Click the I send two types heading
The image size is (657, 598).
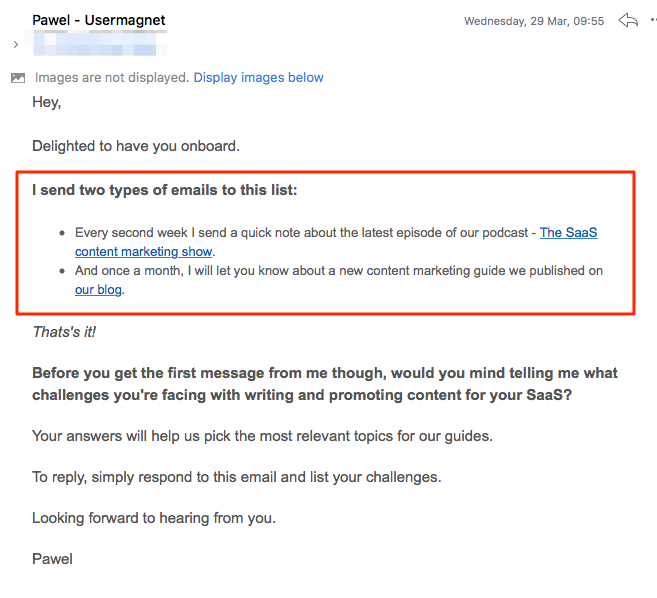click(x=165, y=190)
